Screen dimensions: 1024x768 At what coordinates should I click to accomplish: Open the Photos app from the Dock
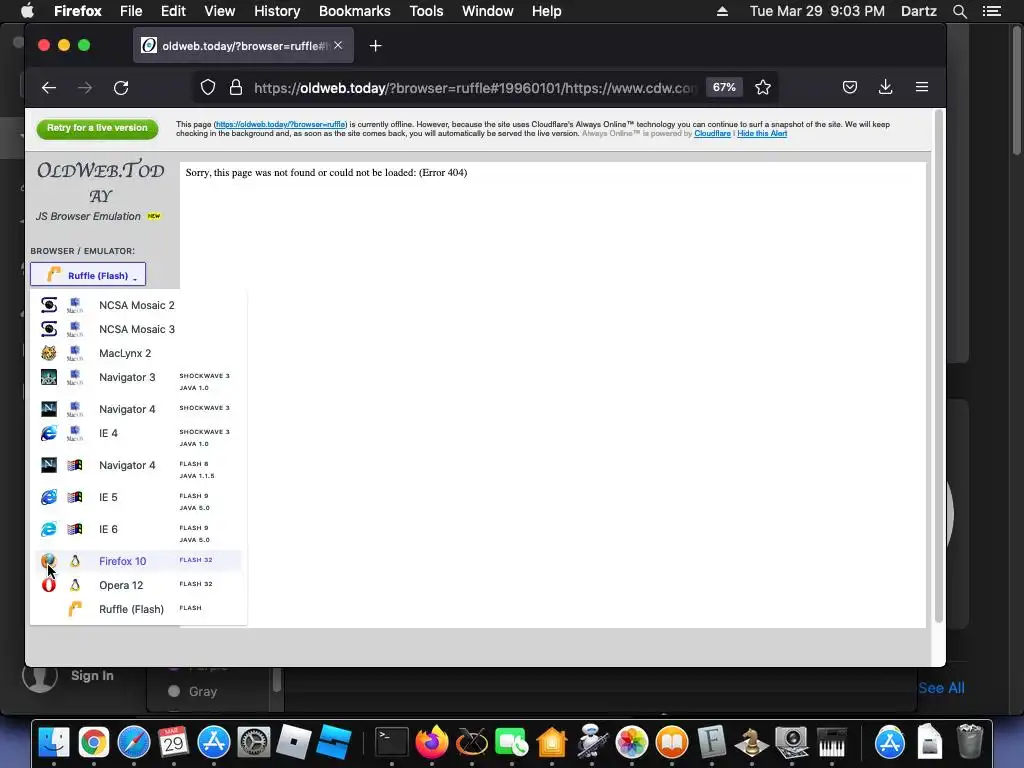(632, 742)
